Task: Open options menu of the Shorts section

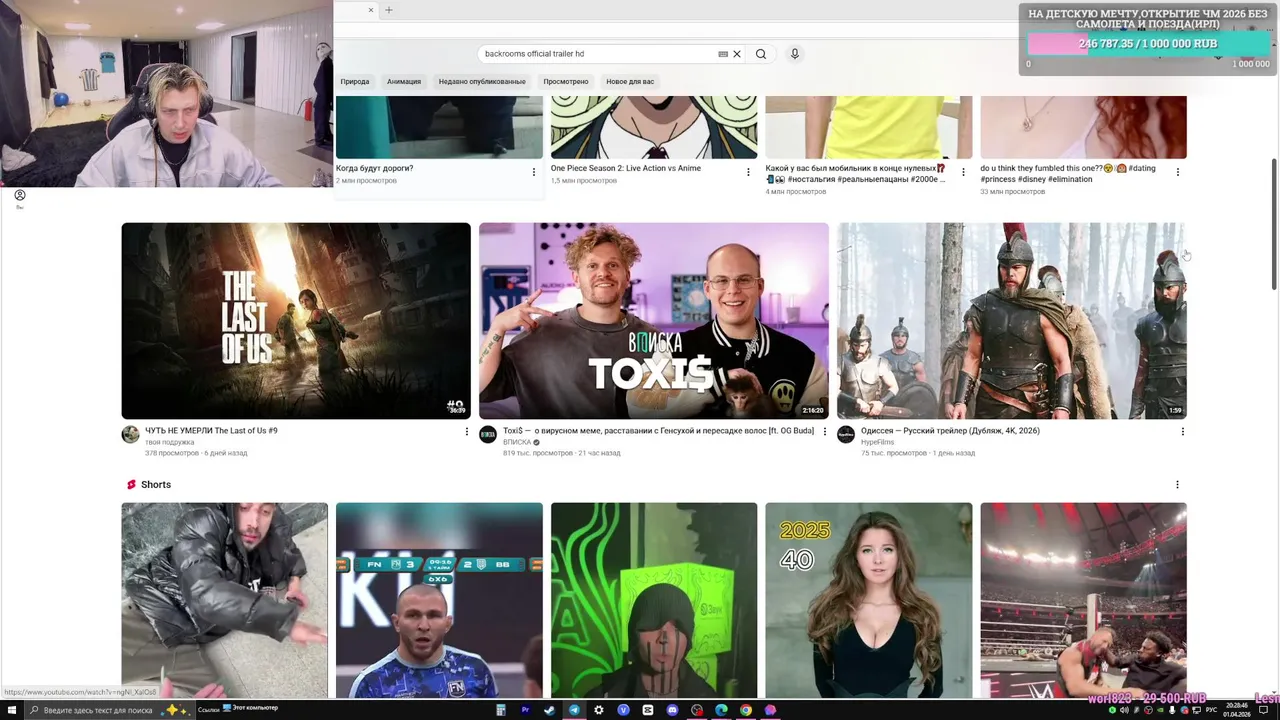Action: [x=1177, y=485]
